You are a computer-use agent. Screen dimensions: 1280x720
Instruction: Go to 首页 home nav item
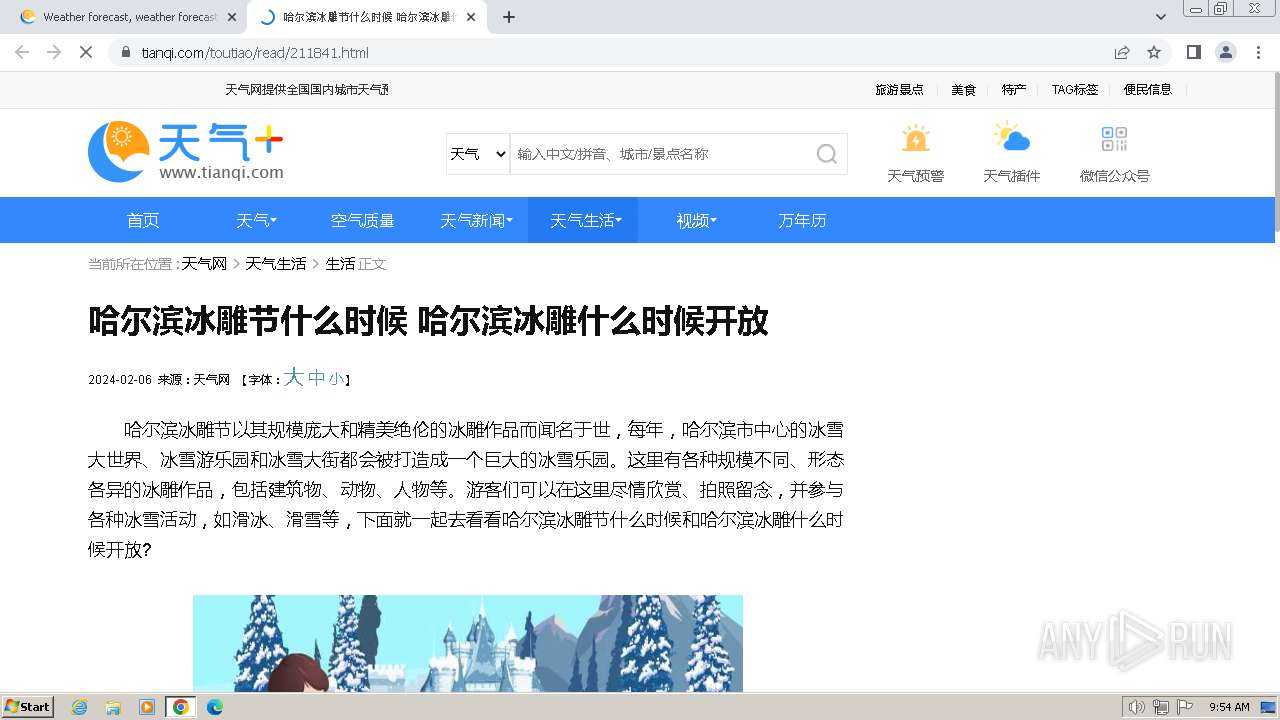[x=143, y=220]
